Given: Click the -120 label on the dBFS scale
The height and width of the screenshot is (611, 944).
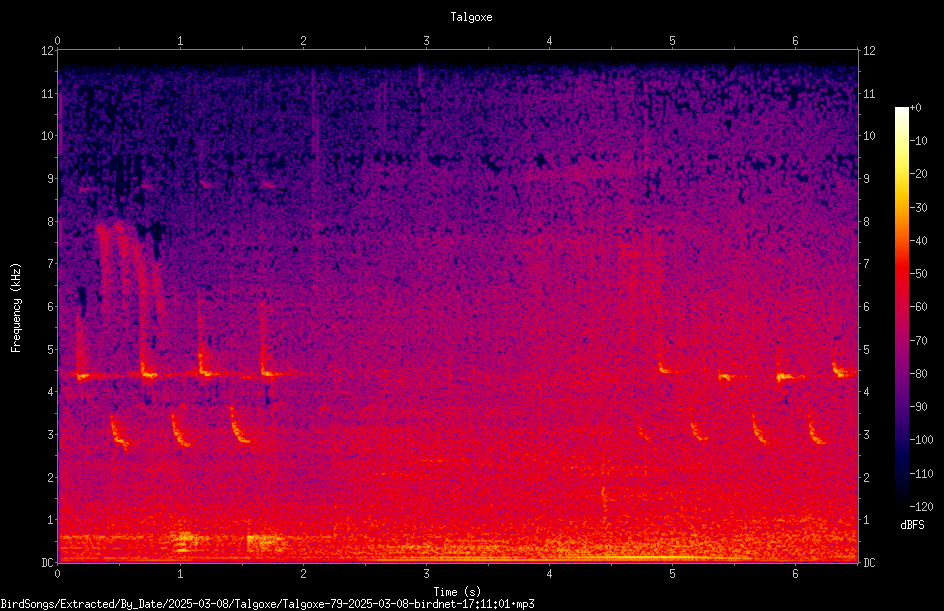Looking at the screenshot, I should [922, 507].
